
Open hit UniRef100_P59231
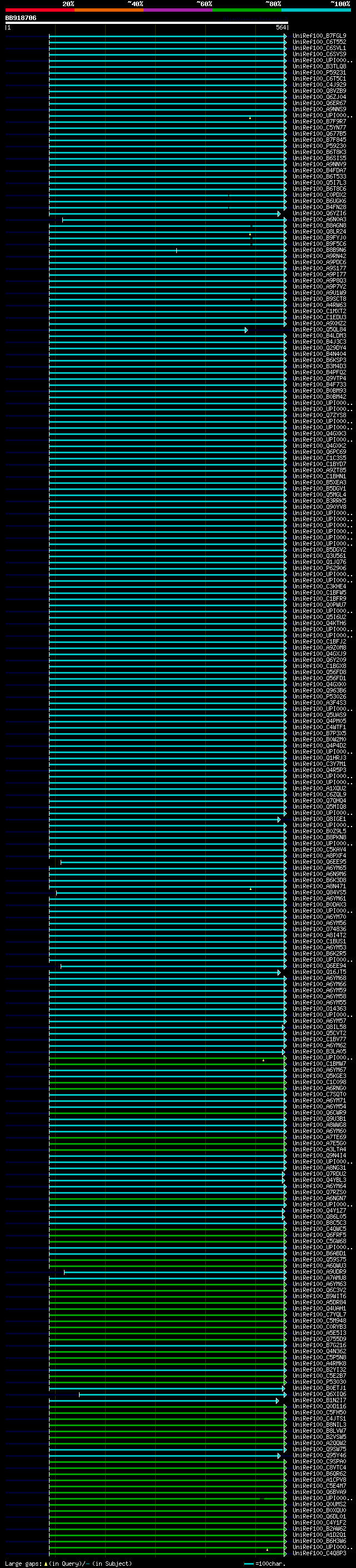[319, 72]
